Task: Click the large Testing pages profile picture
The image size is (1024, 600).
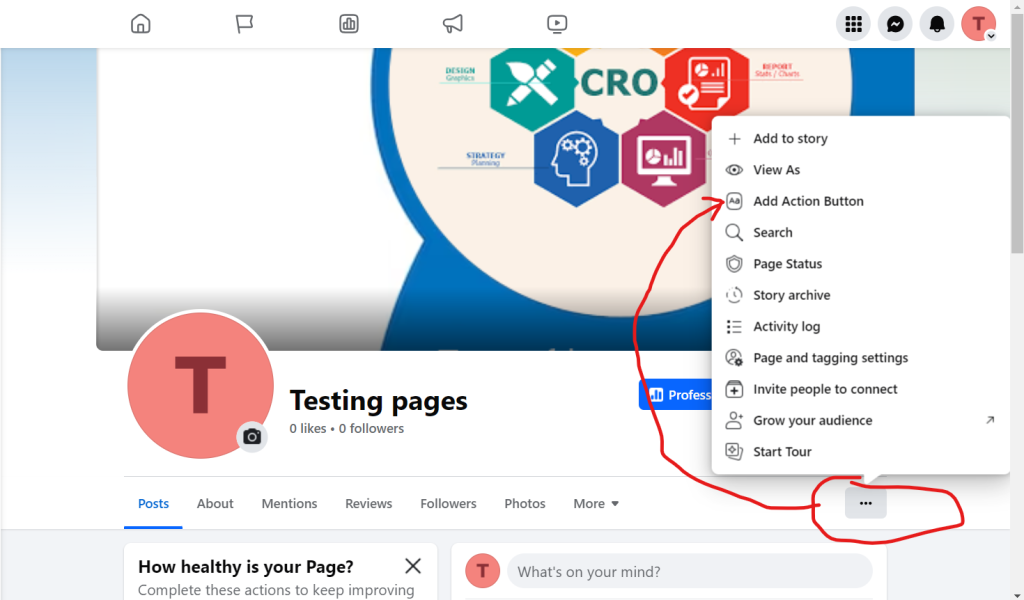Action: 200,385
